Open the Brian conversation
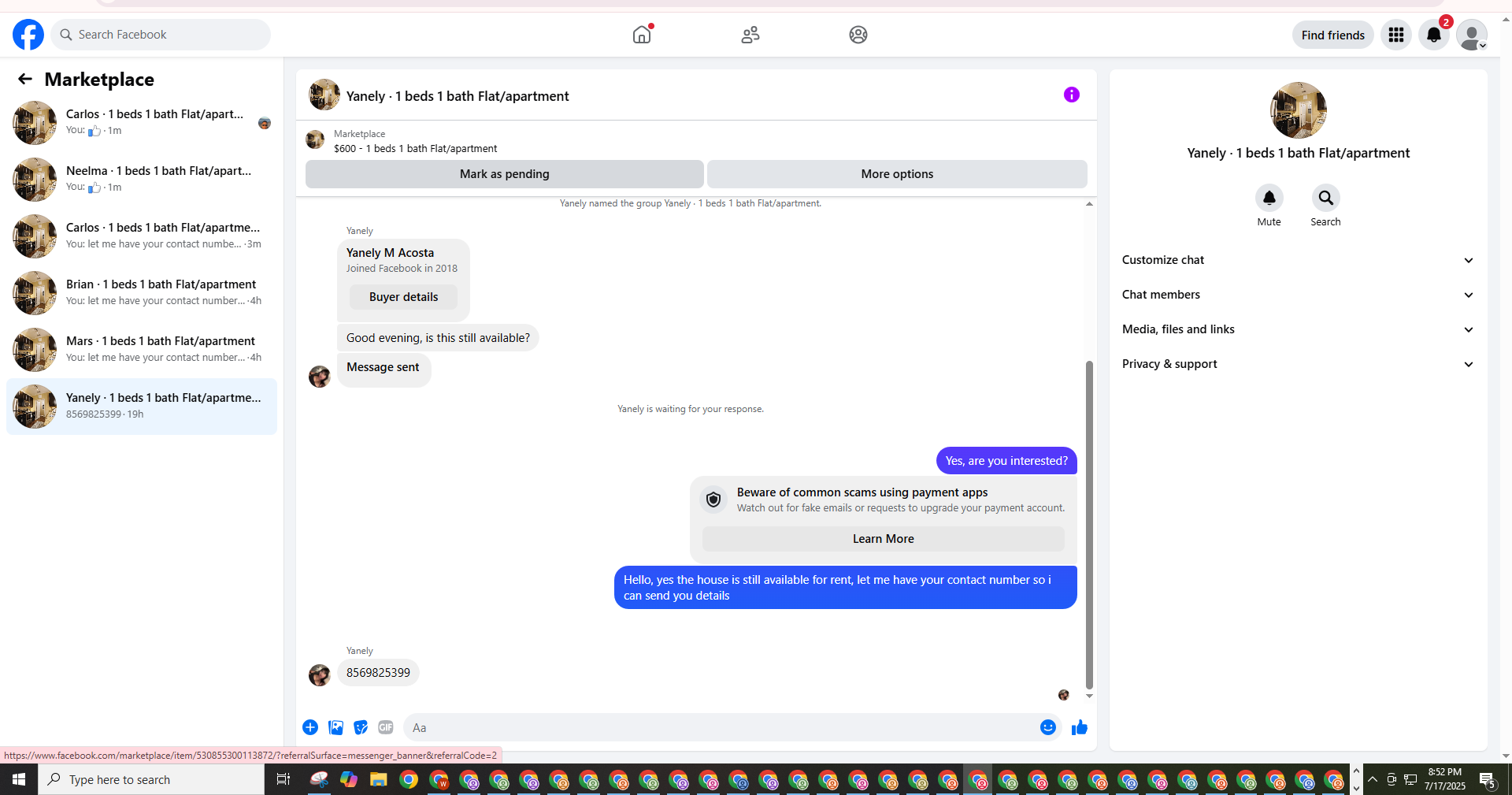 [x=142, y=293]
